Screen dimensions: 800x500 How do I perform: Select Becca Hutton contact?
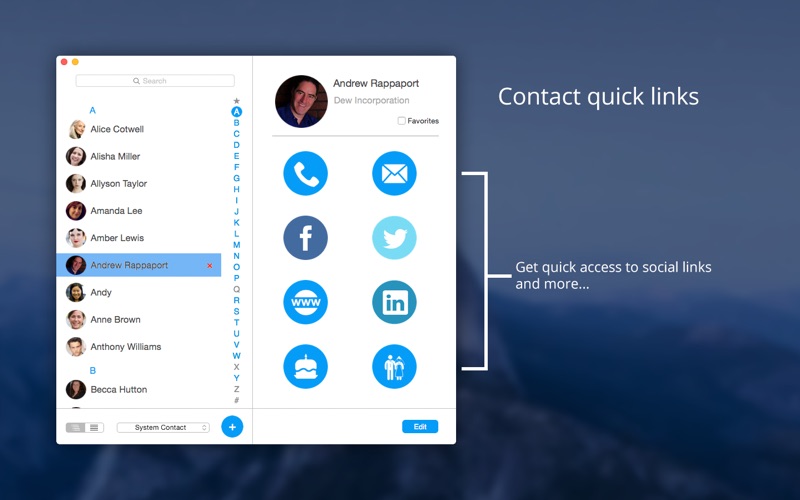(139, 389)
